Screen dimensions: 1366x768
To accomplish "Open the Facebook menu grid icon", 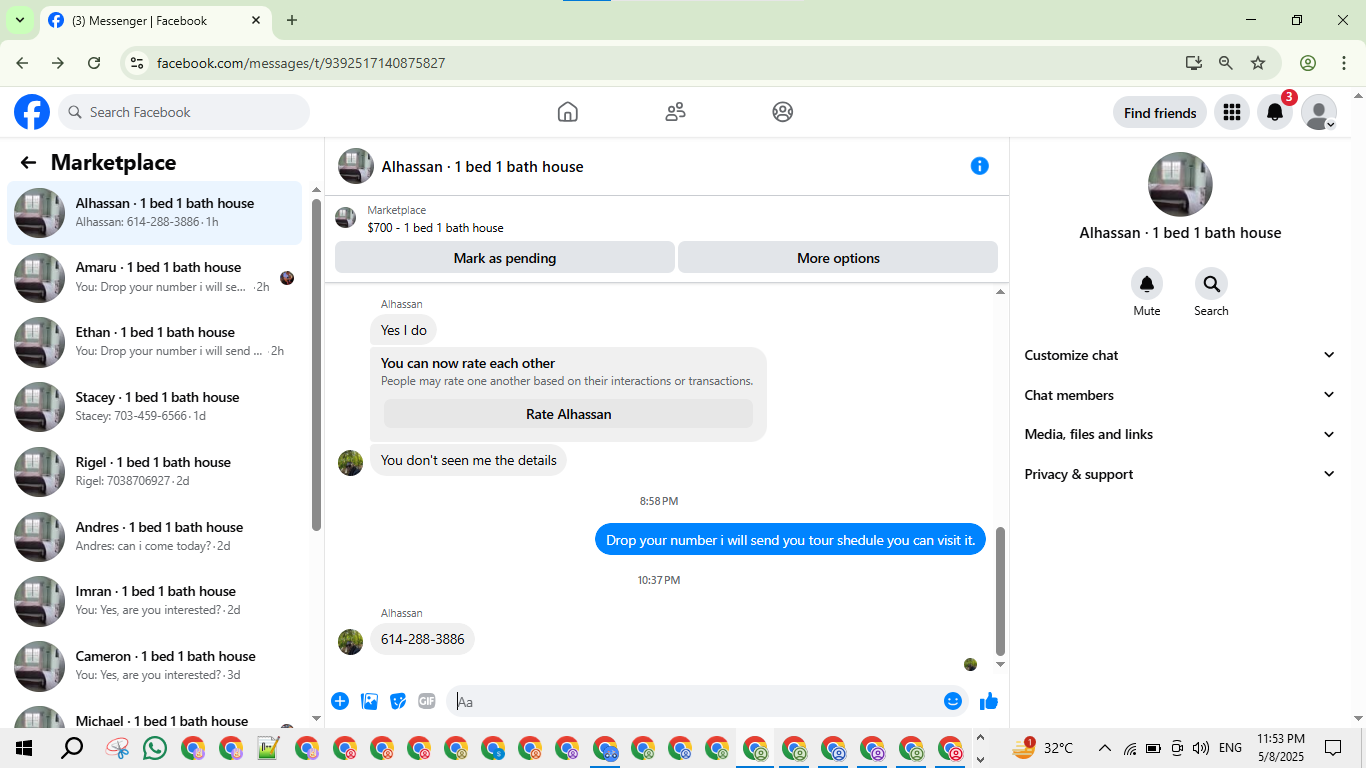I will pyautogui.click(x=1232, y=113).
